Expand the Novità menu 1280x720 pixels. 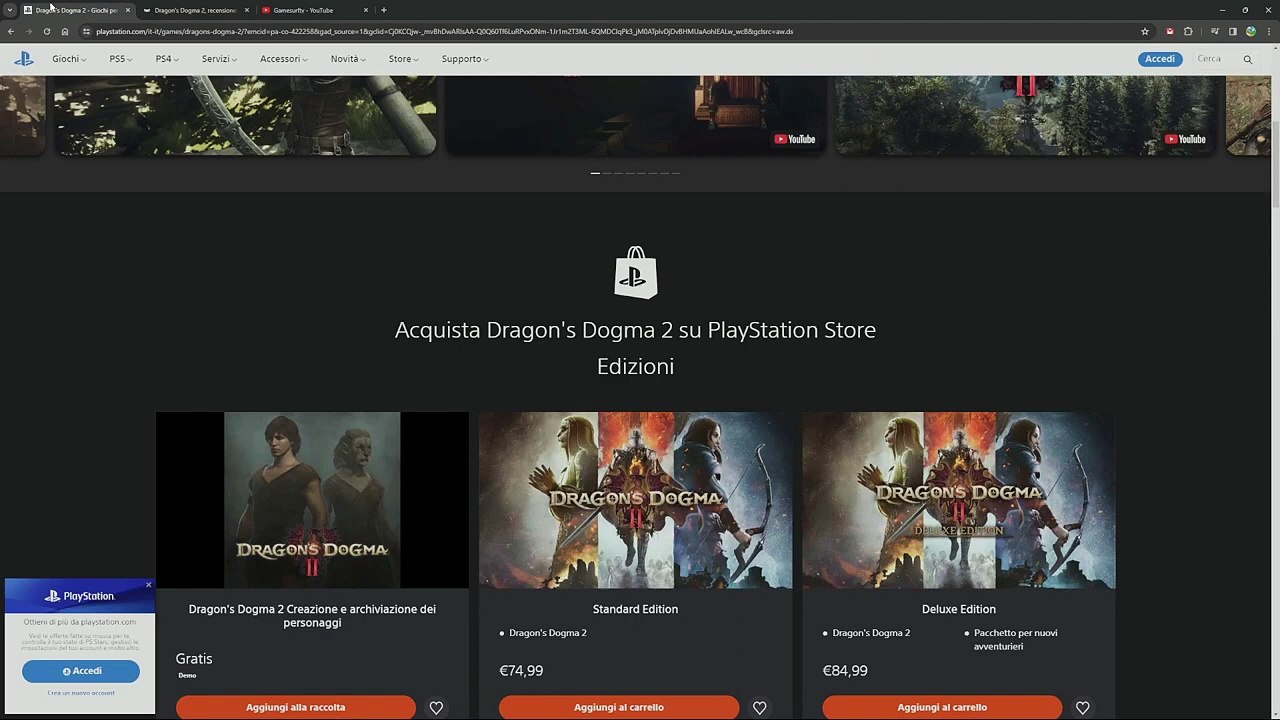point(348,59)
